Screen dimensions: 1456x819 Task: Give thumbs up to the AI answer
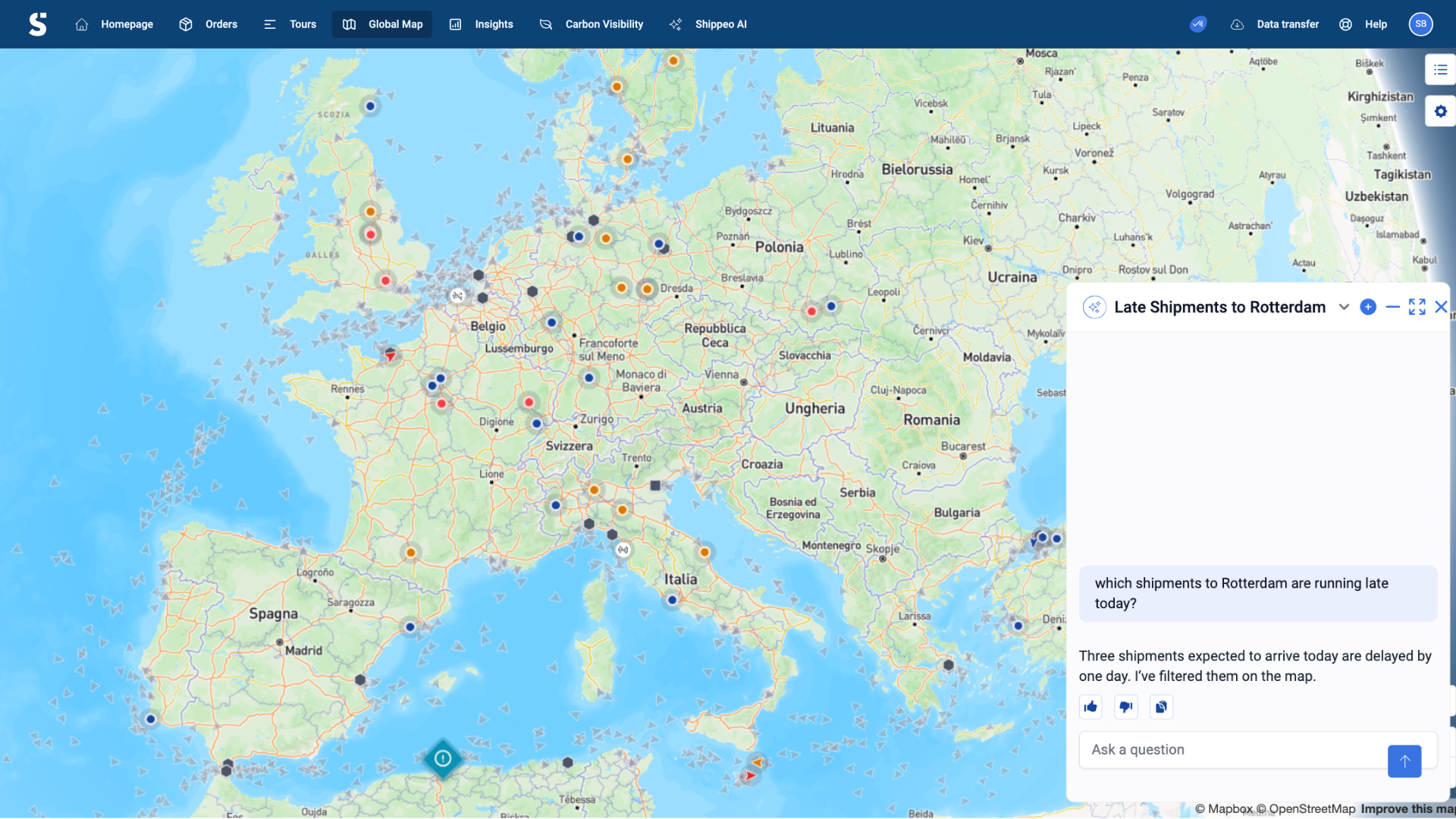pyautogui.click(x=1090, y=706)
